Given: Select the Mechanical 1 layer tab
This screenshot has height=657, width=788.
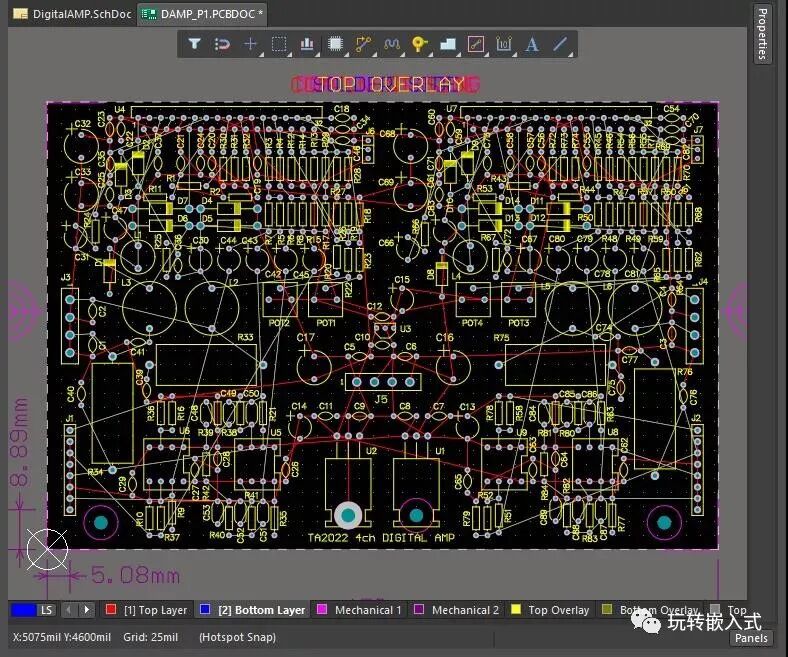Looking at the screenshot, I should coord(360,610).
